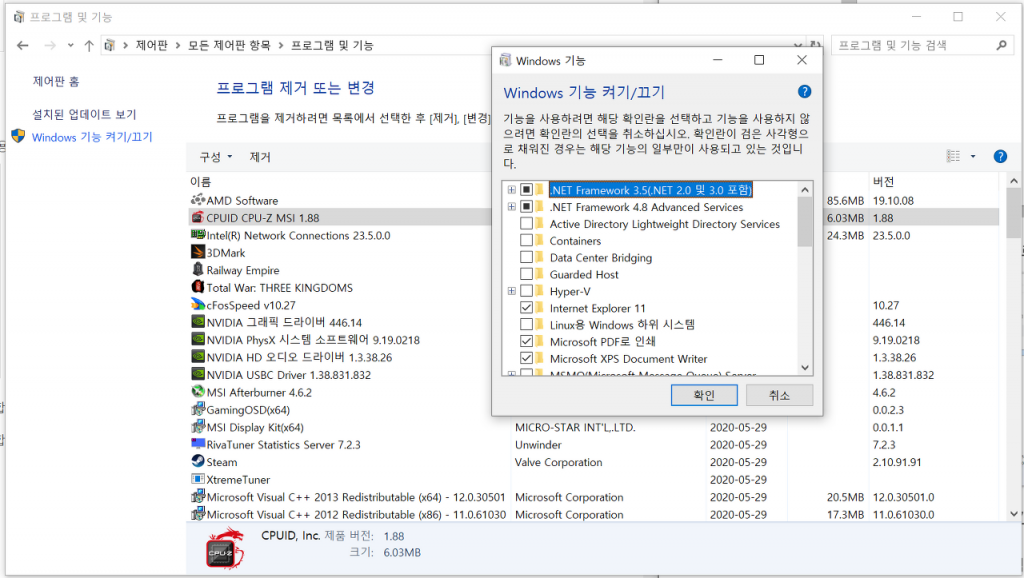The image size is (1024, 578).
Task: Open the 설치된 업데이트 보기 link
Action: [84, 114]
